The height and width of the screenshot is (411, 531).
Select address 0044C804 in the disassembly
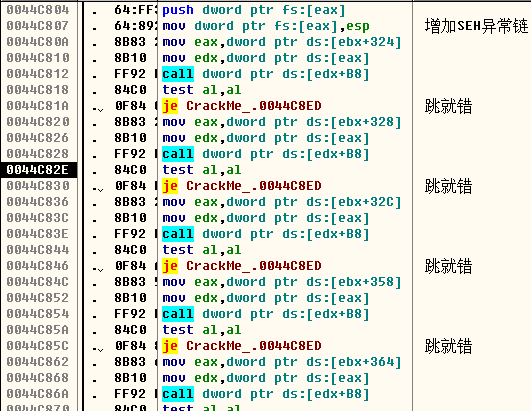38,10
